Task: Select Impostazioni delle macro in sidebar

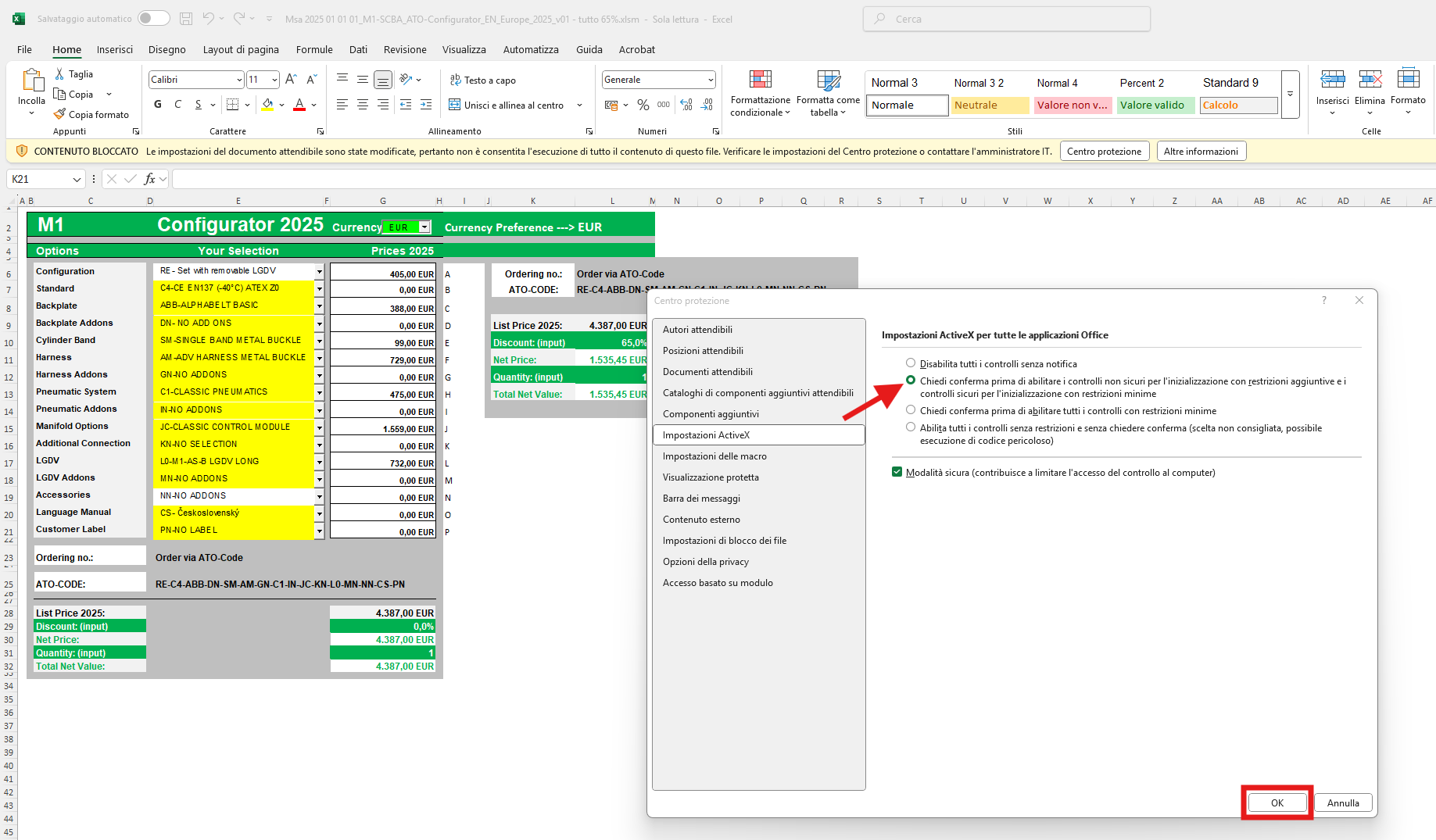Action: click(714, 456)
